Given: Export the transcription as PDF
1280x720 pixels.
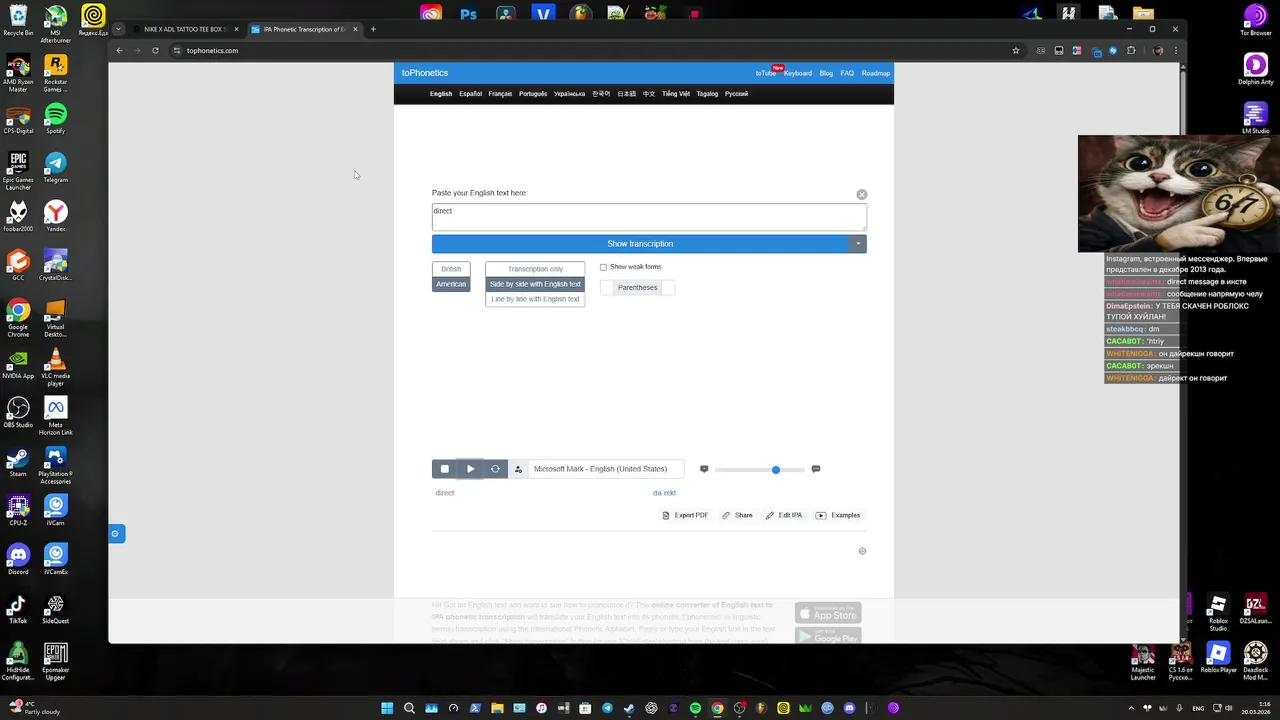Looking at the screenshot, I should [685, 515].
